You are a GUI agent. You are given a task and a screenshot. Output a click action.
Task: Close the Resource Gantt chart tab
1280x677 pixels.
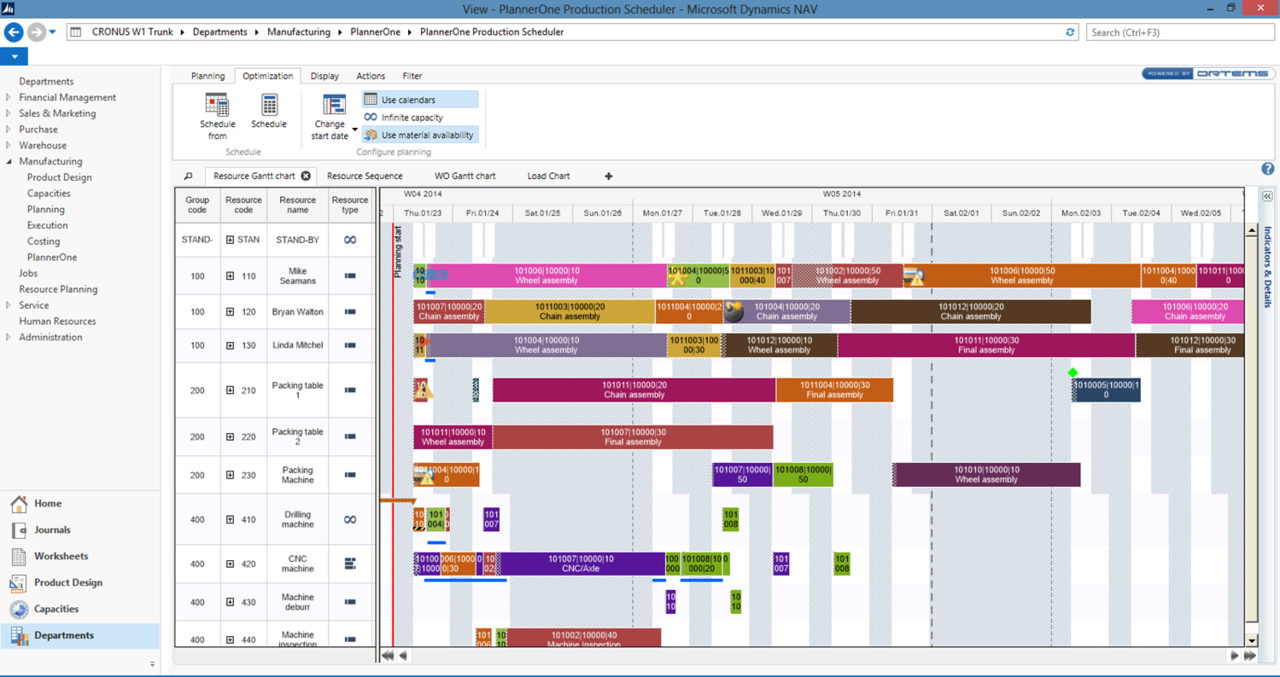point(306,176)
